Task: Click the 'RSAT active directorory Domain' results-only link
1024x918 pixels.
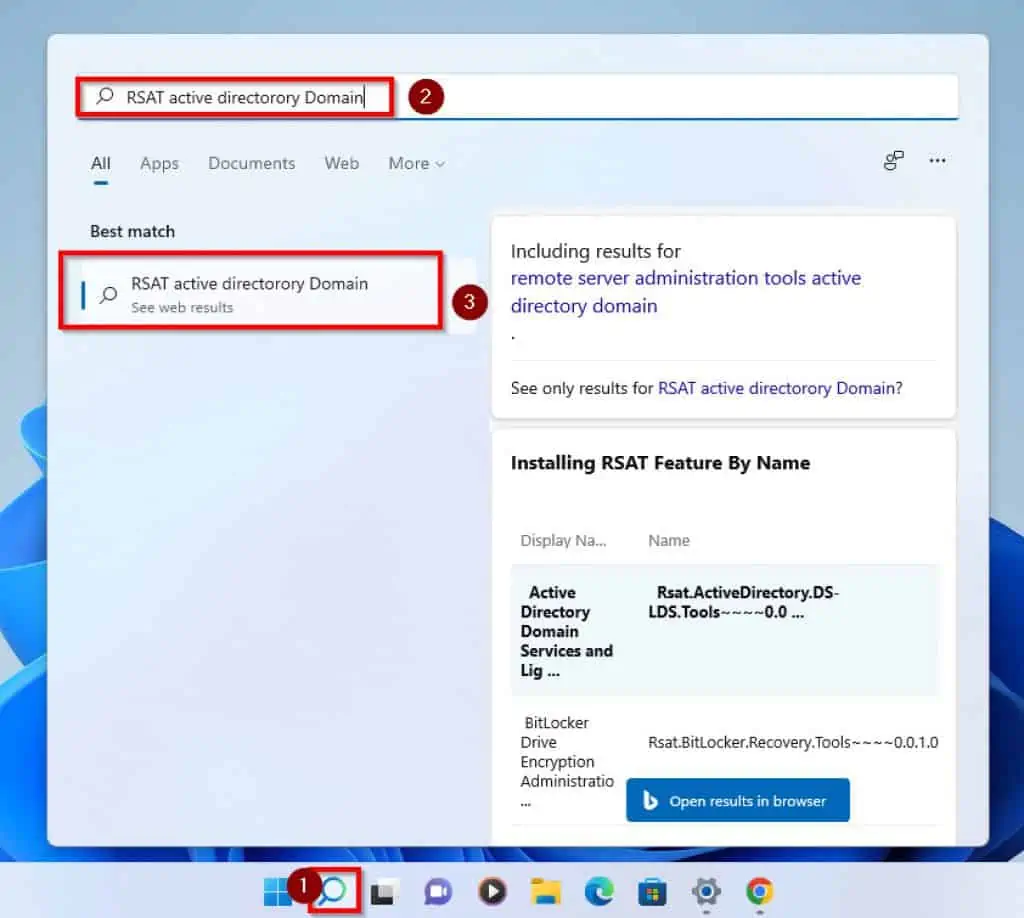Action: click(776, 388)
